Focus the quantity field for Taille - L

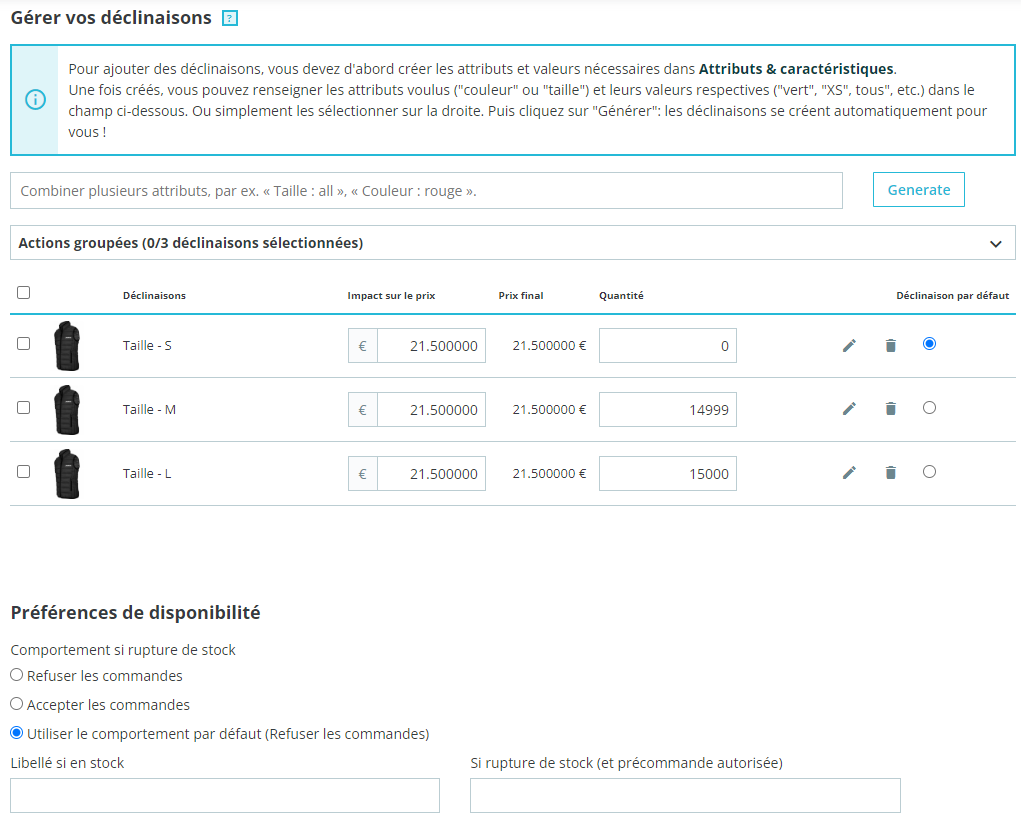pyautogui.click(x=667, y=474)
